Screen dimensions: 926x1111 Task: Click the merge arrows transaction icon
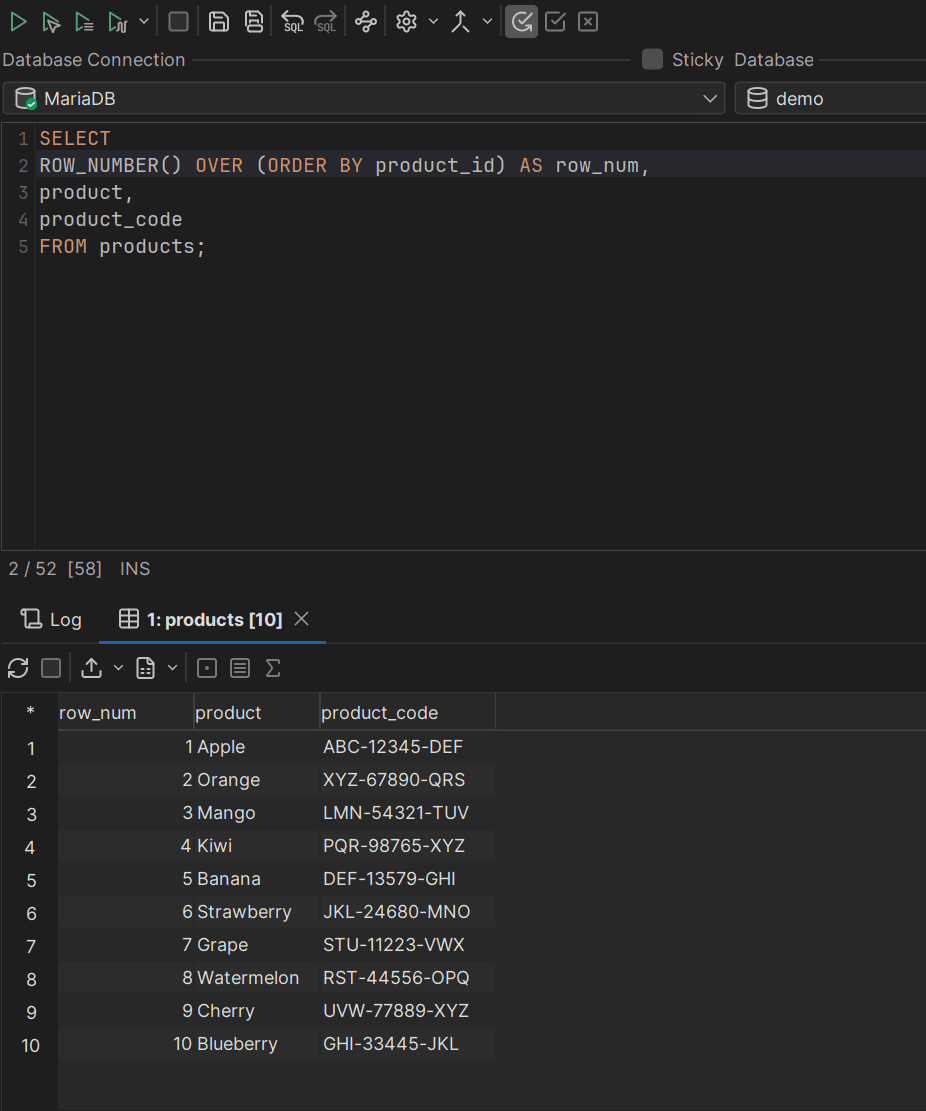click(461, 22)
